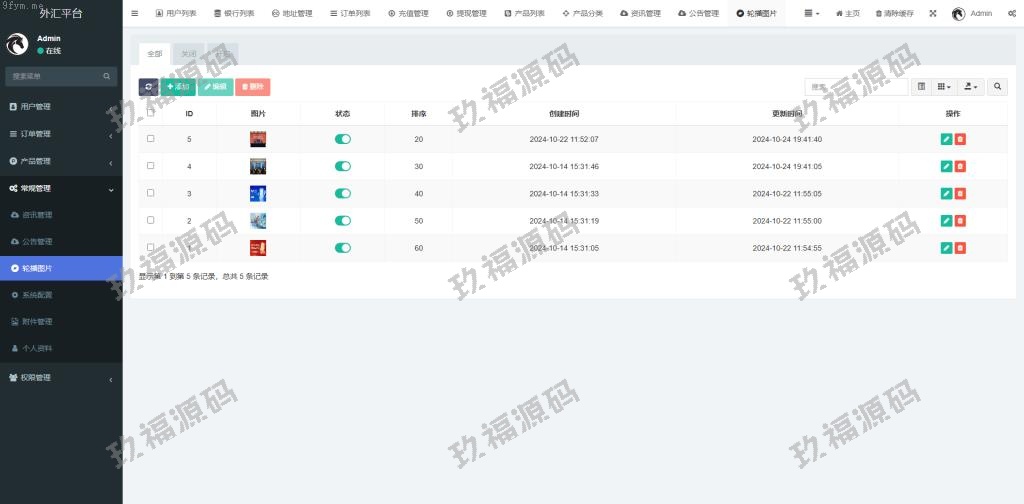Click the refresh icon button above table

tap(148, 87)
